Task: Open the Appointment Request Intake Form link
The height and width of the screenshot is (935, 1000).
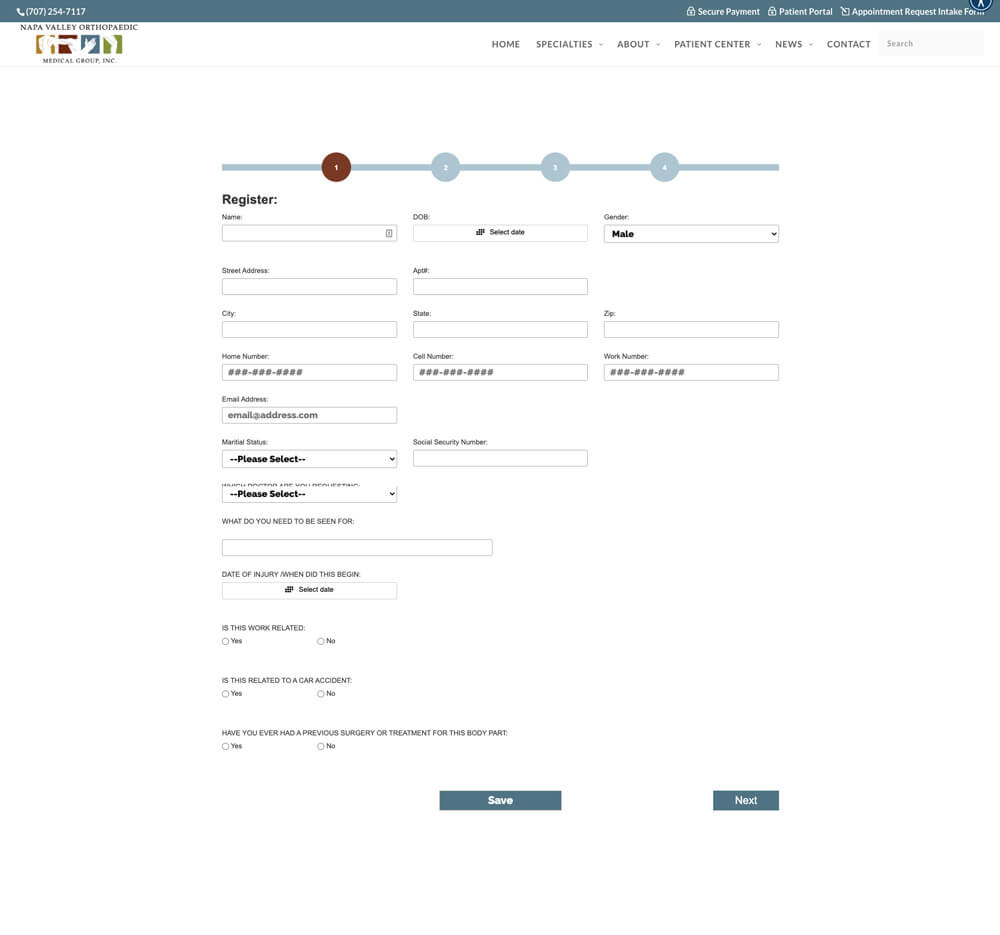Action: pos(913,11)
